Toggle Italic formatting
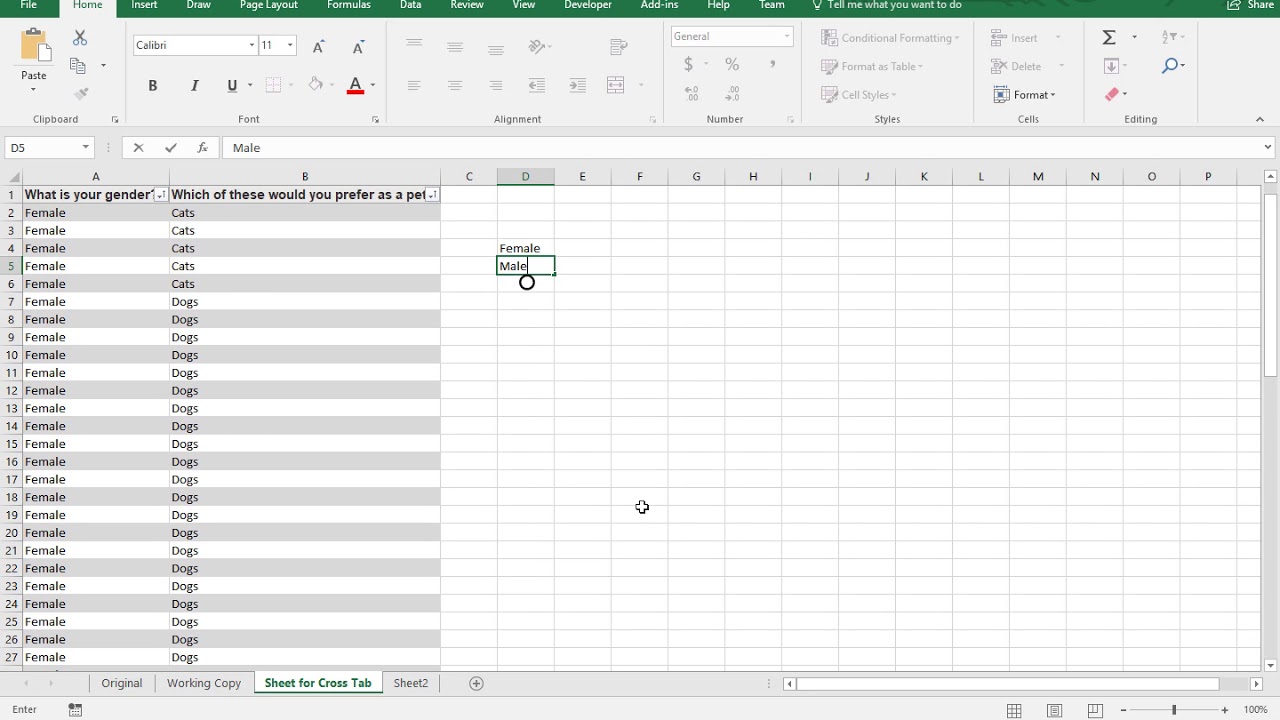Screen dimensions: 1280x720 [194, 86]
